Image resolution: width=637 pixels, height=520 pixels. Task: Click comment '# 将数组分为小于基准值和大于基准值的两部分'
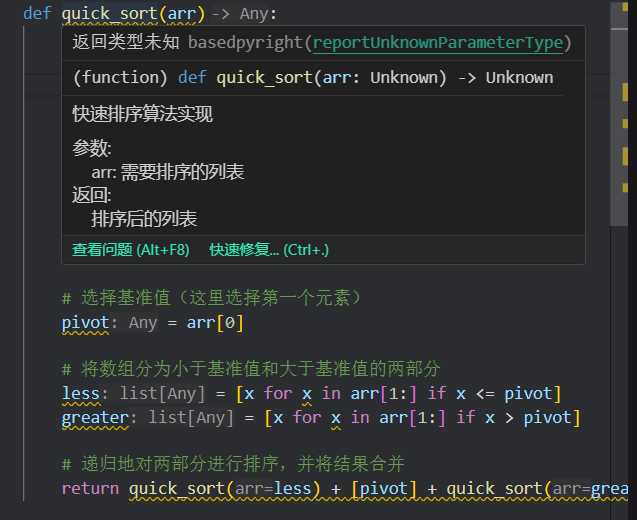click(251, 369)
